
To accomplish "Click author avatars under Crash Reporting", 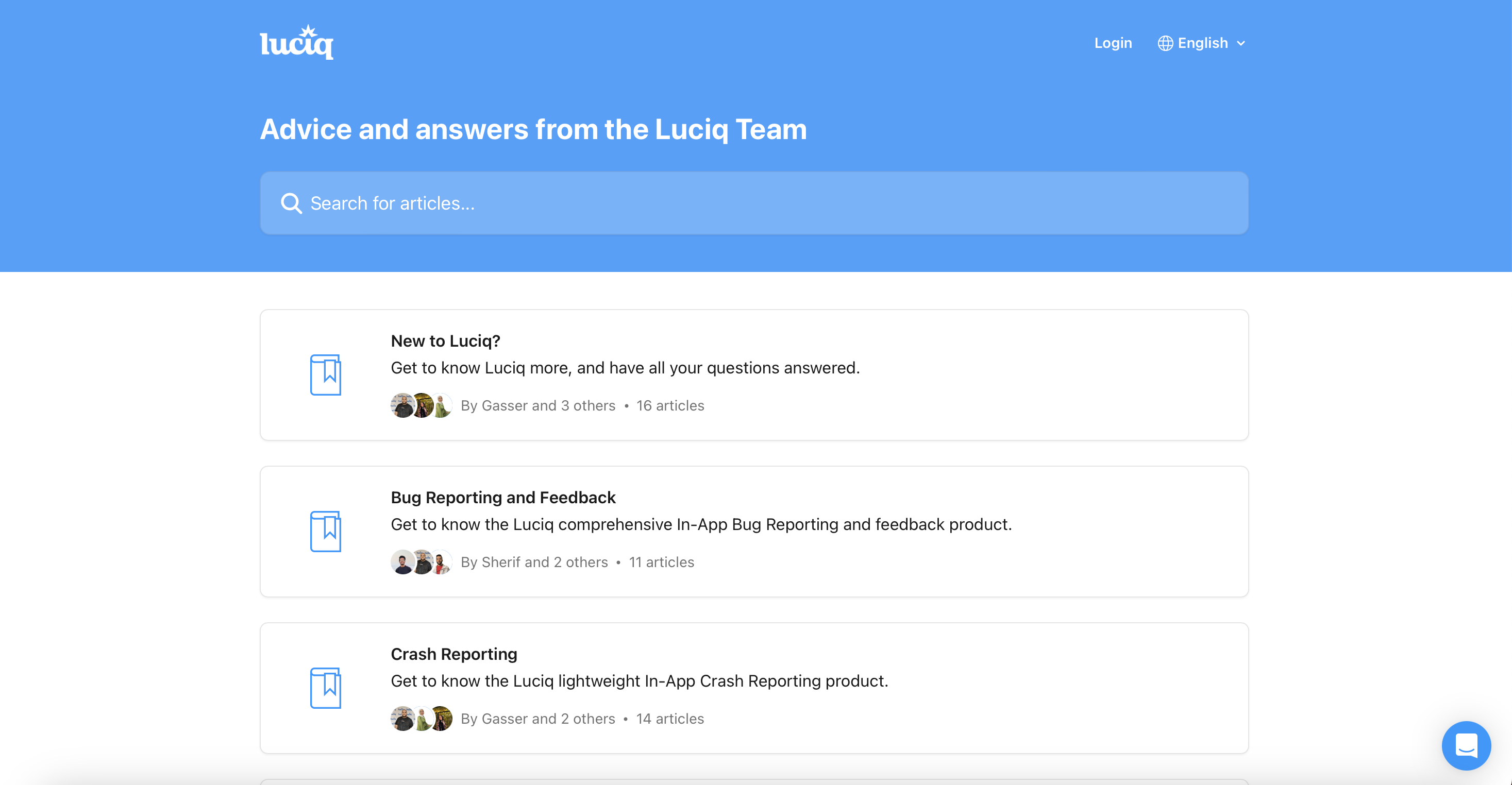I will point(422,719).
